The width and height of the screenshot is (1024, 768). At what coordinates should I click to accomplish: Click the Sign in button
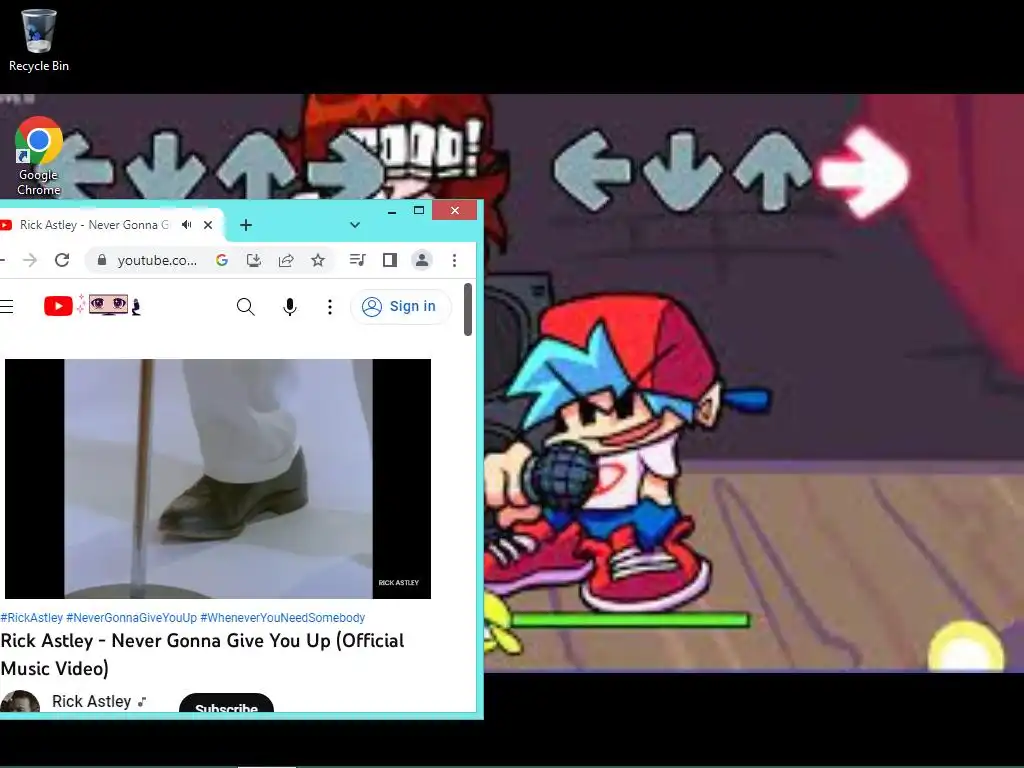coord(400,306)
